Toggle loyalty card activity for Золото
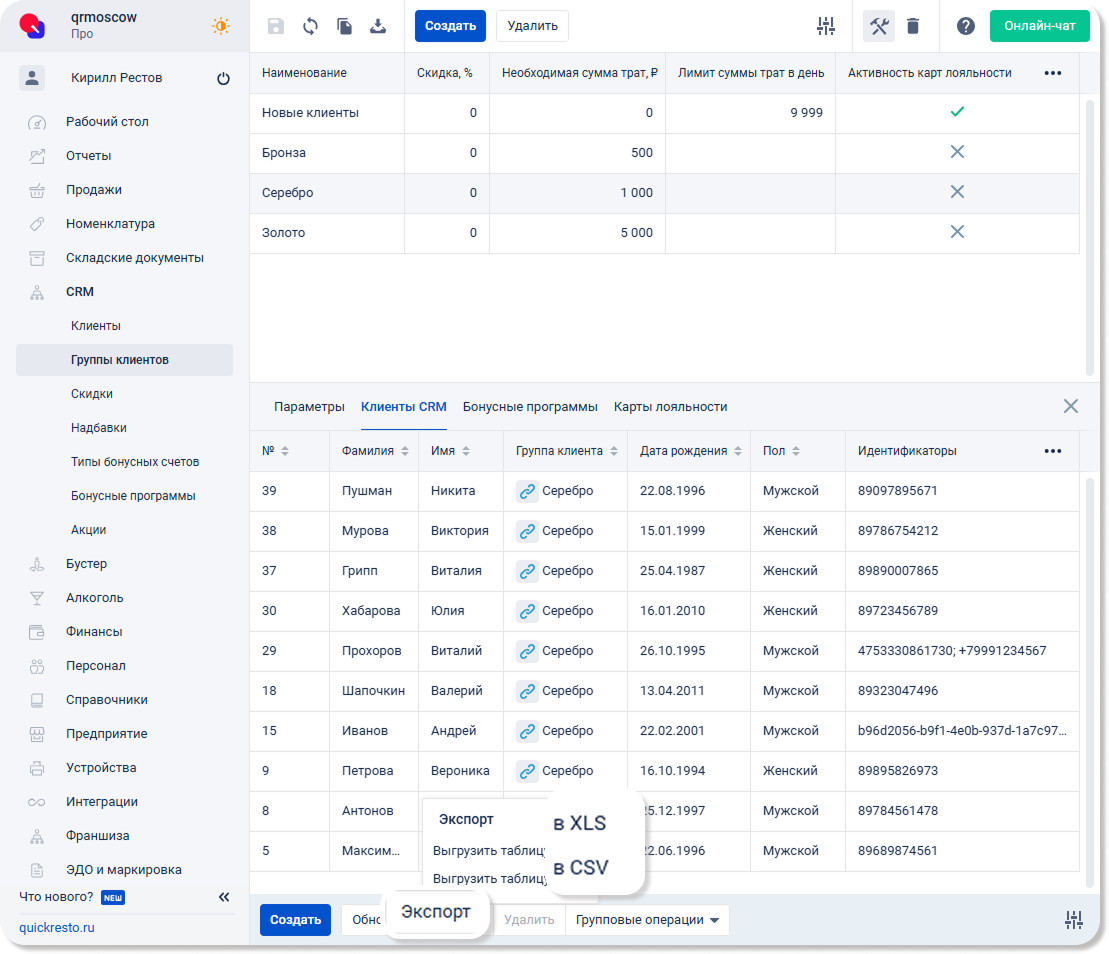Screen dimensions: 1109x954 coord(957,232)
